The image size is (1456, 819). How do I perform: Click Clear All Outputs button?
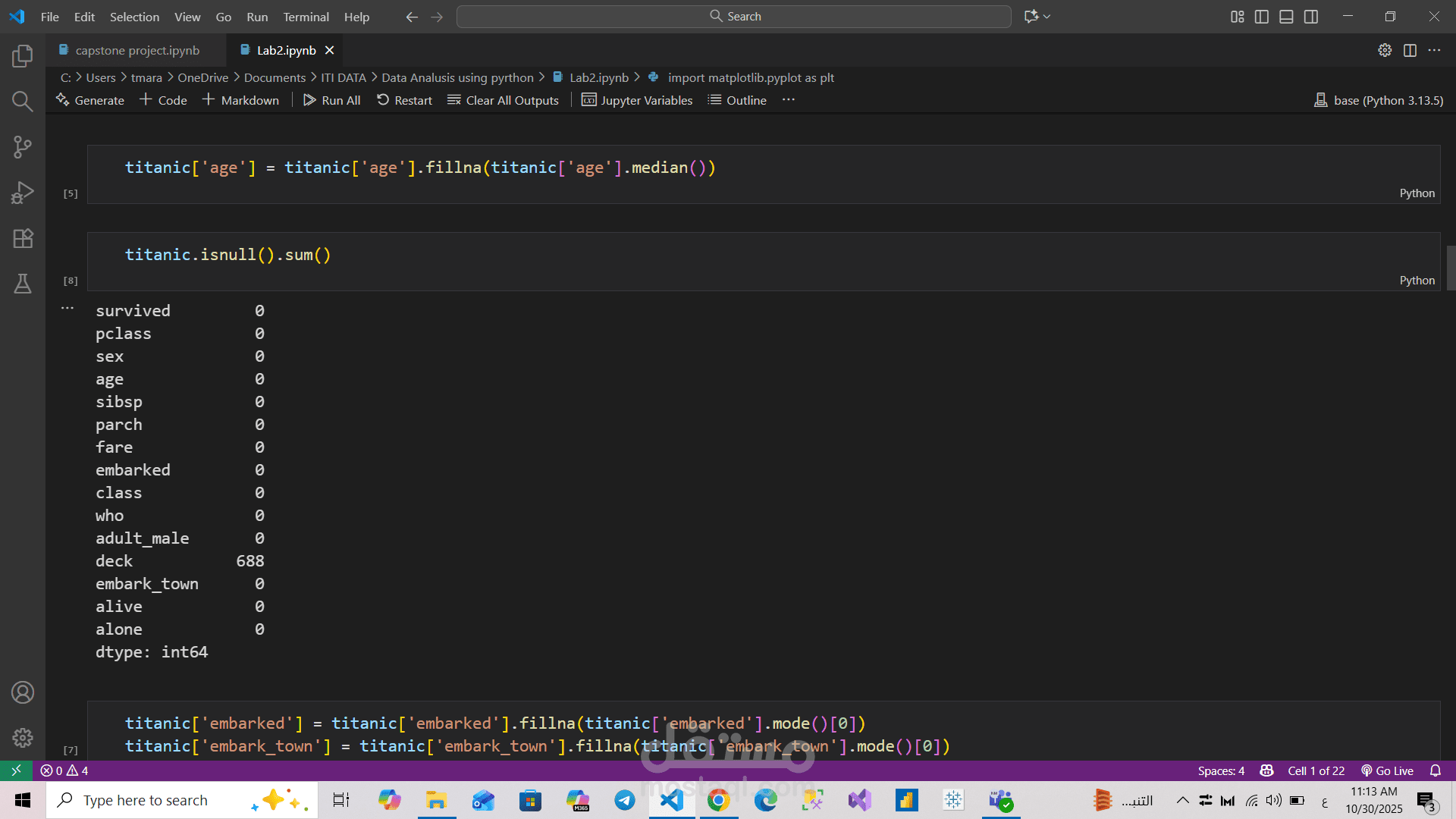tap(503, 100)
